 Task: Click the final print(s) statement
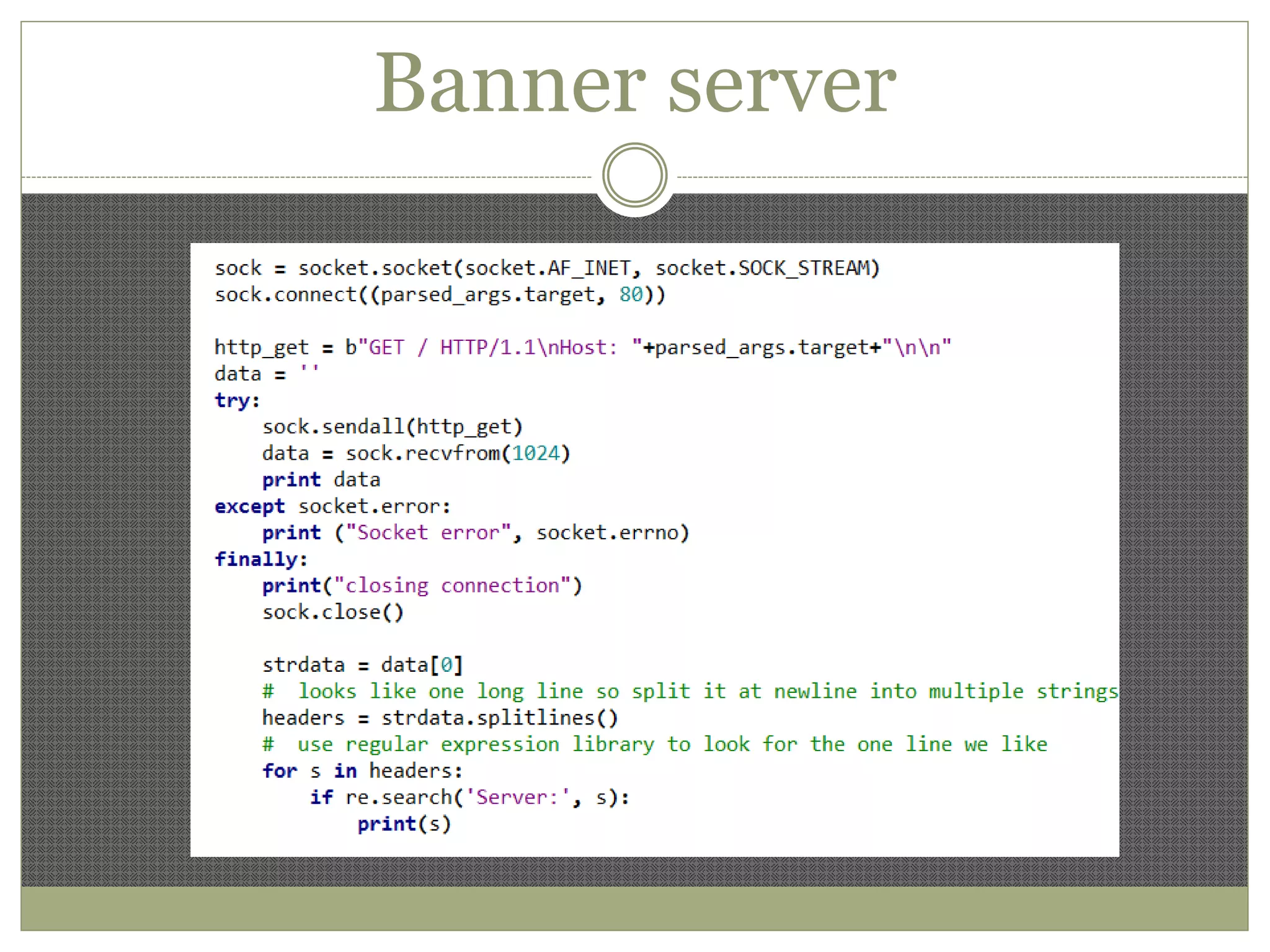(404, 824)
